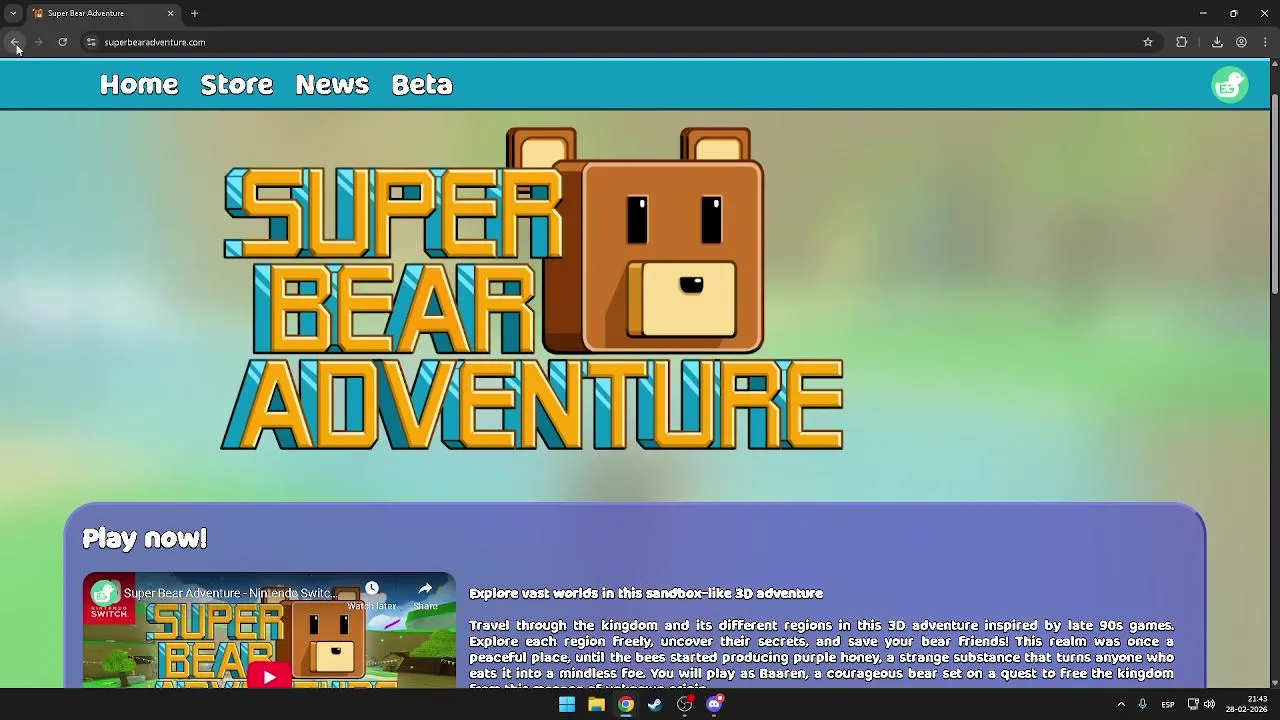Viewport: 1280px width, 720px height.
Task: Open the Beta page in site menu
Action: (x=422, y=85)
